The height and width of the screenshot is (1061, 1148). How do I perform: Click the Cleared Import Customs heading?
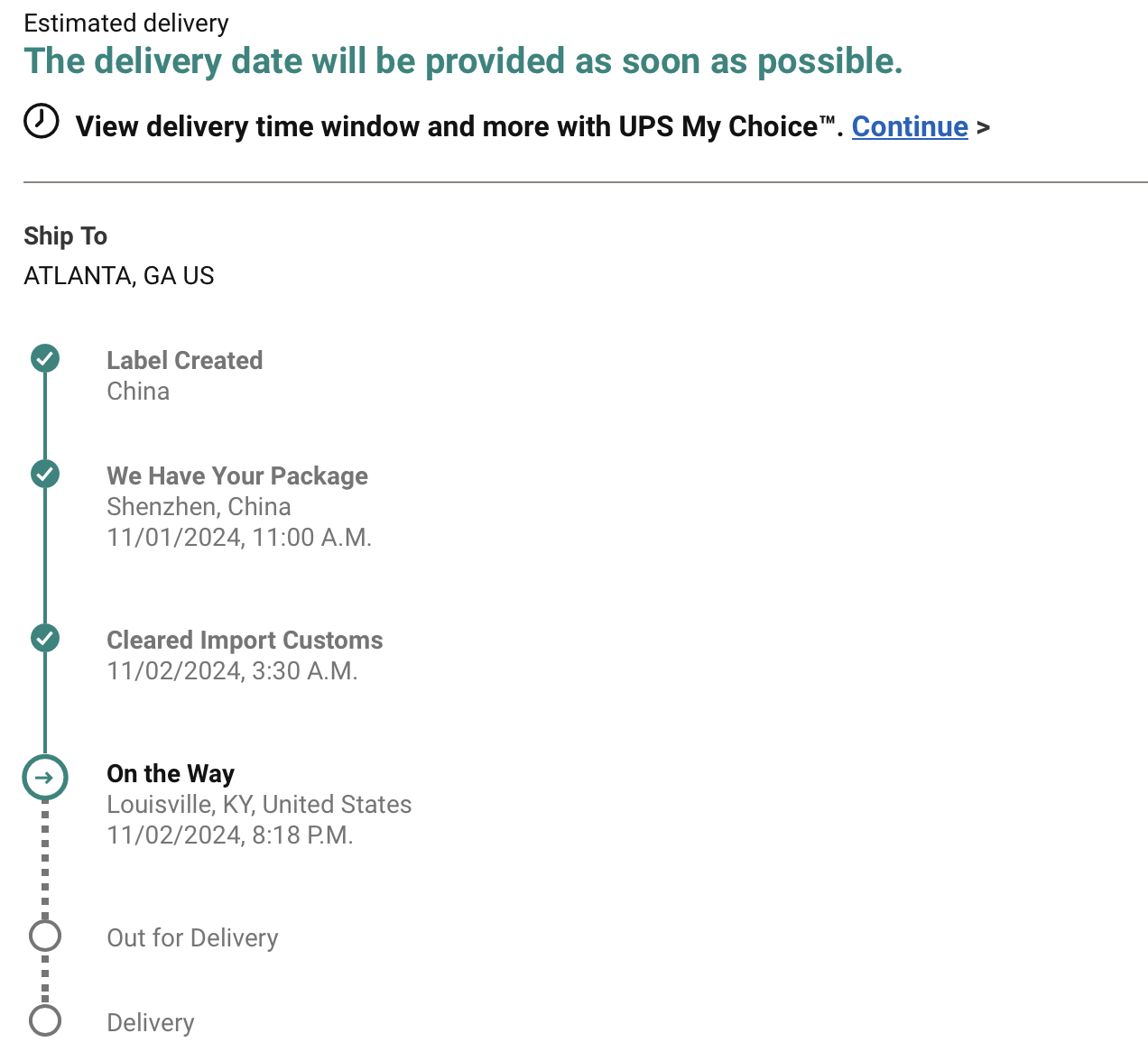click(x=245, y=640)
